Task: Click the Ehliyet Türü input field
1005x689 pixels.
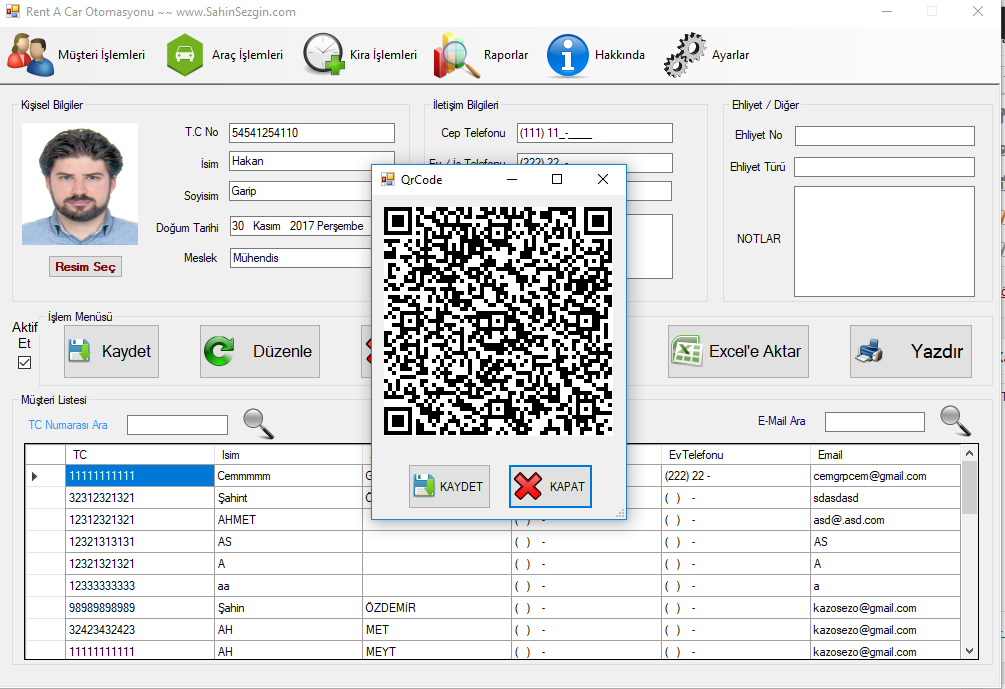Action: pos(885,167)
